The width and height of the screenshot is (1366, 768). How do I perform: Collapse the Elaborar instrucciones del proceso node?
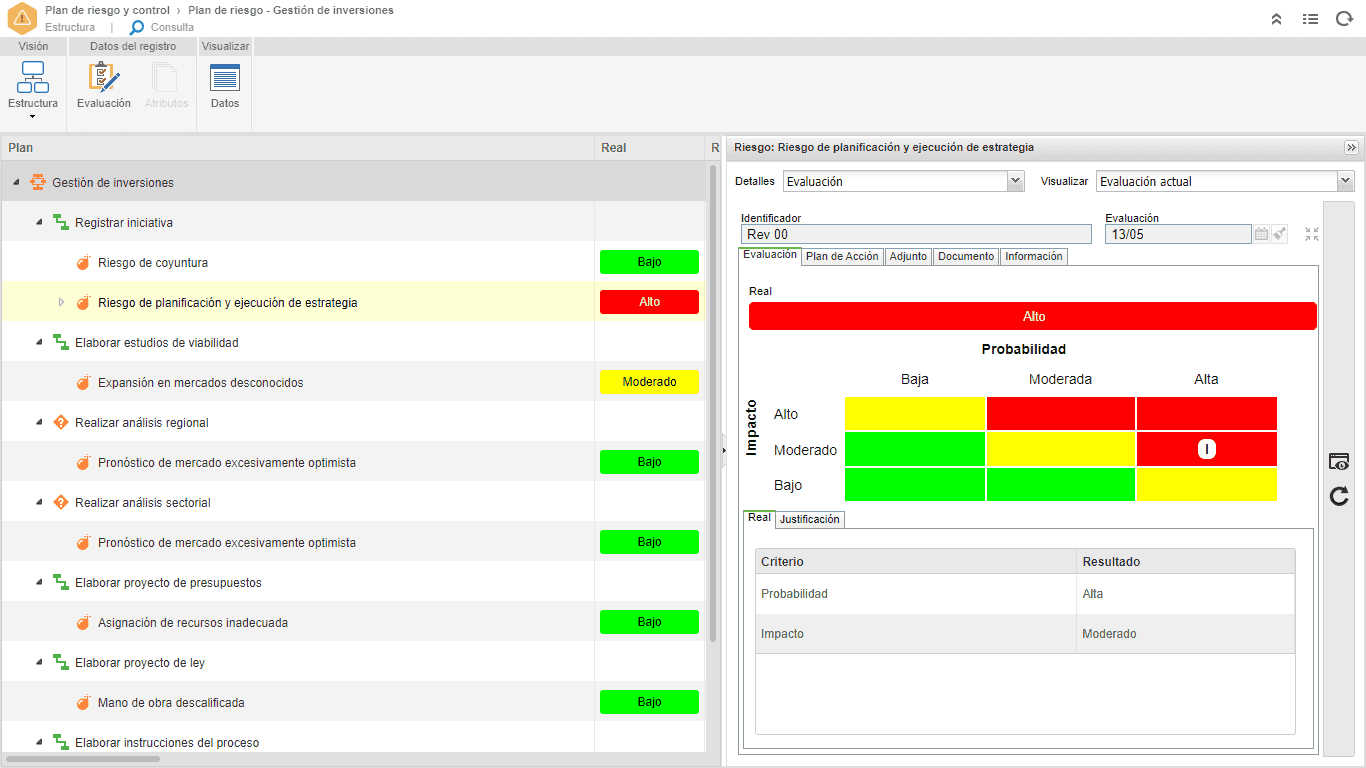39,743
